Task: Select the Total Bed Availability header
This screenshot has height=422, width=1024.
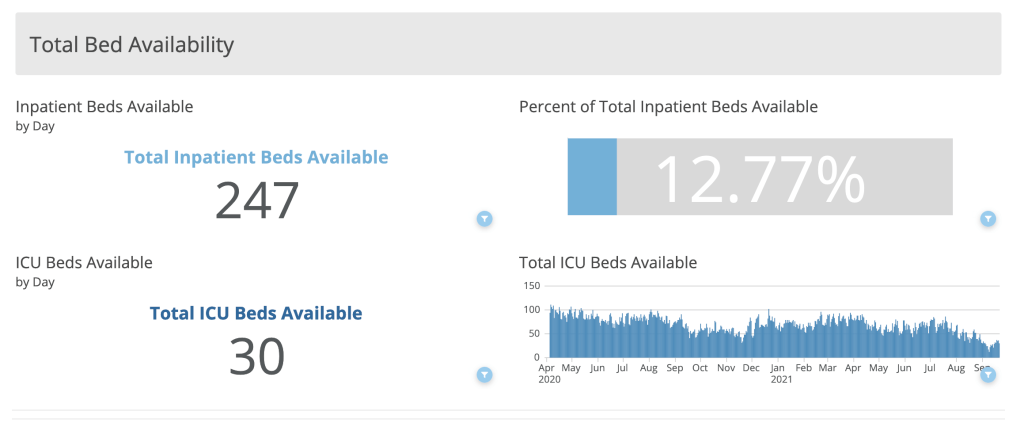Action: coord(132,45)
